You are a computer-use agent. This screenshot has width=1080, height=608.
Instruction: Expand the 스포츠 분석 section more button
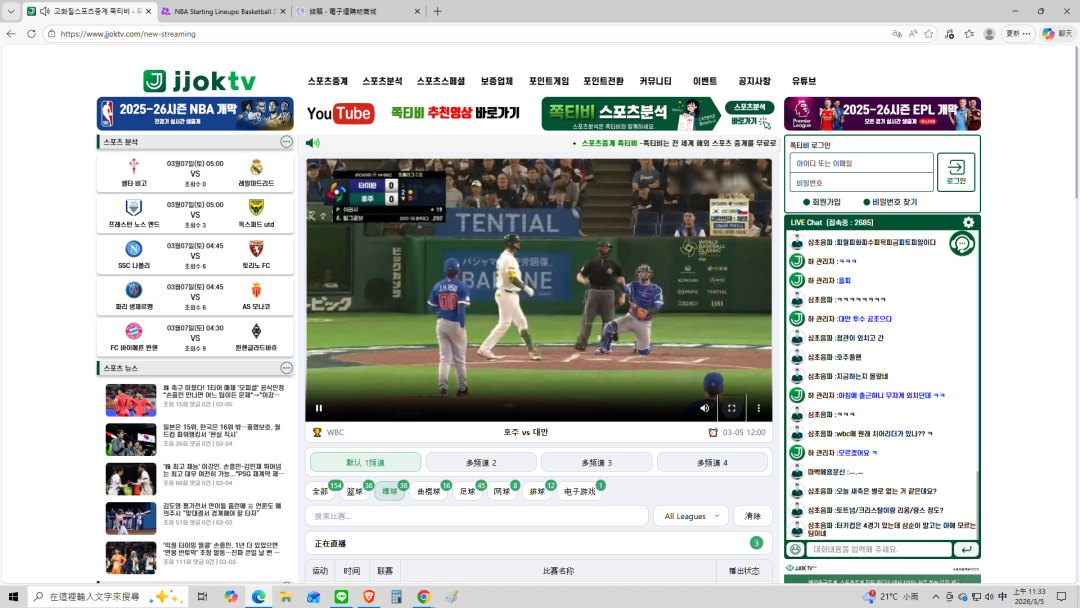pyautogui.click(x=286, y=142)
